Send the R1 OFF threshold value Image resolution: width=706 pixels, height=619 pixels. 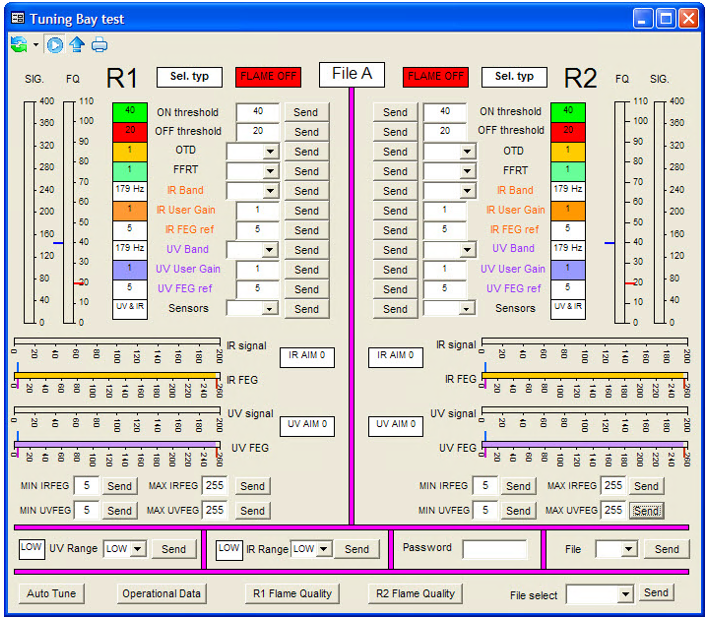point(306,132)
